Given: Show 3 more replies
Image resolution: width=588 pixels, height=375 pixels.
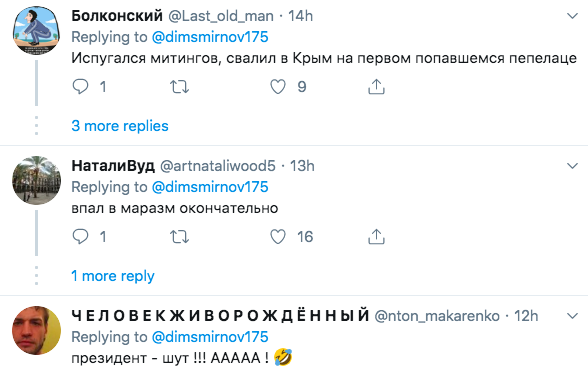Looking at the screenshot, I should pos(120,126).
